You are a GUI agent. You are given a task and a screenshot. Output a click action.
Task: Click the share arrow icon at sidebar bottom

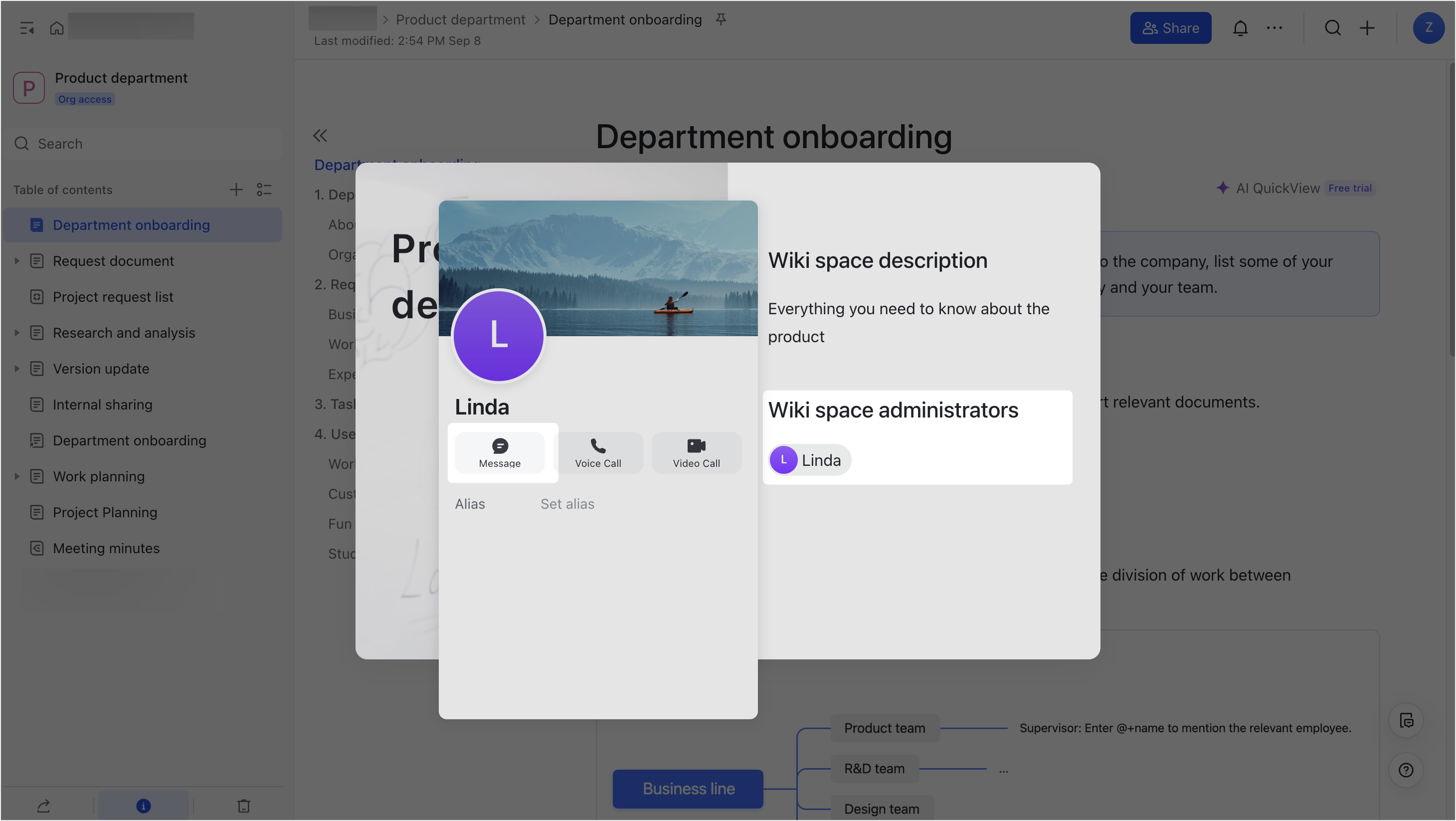click(43, 806)
